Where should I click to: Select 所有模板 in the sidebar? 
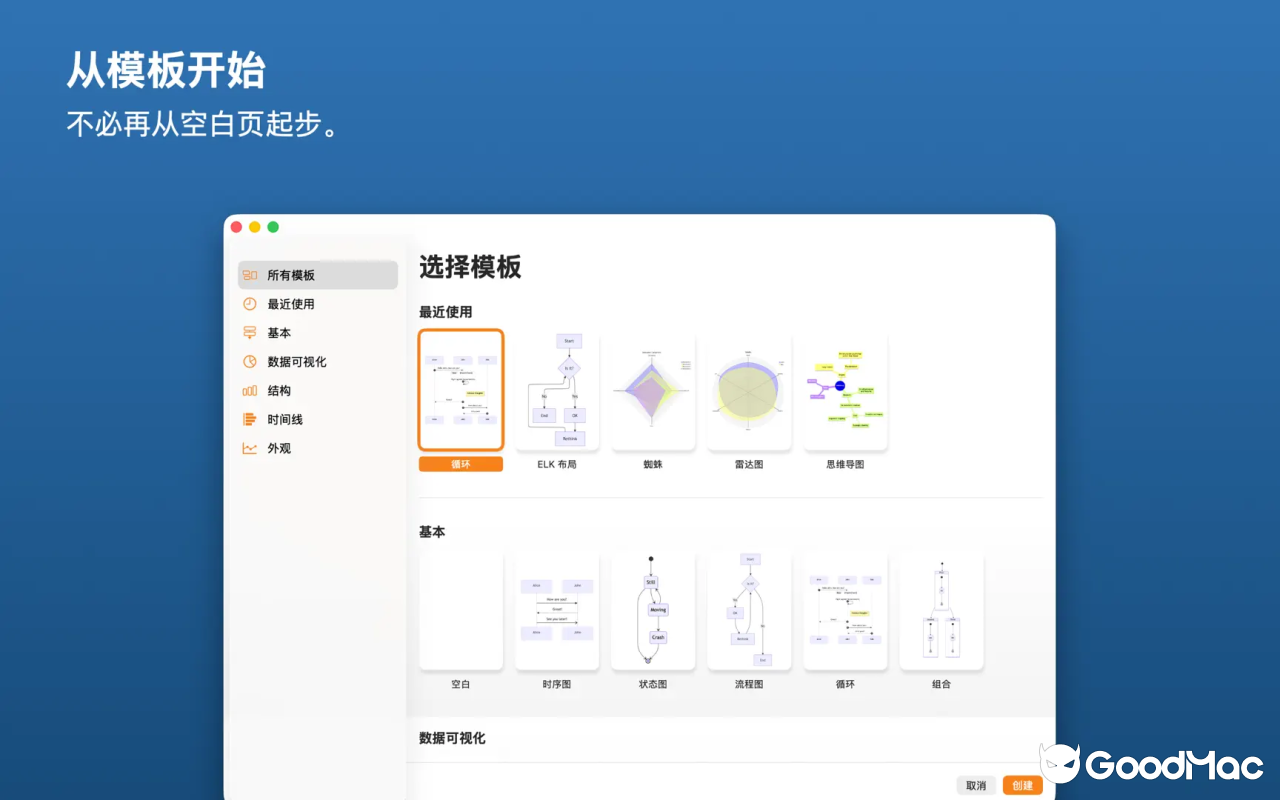pos(318,275)
